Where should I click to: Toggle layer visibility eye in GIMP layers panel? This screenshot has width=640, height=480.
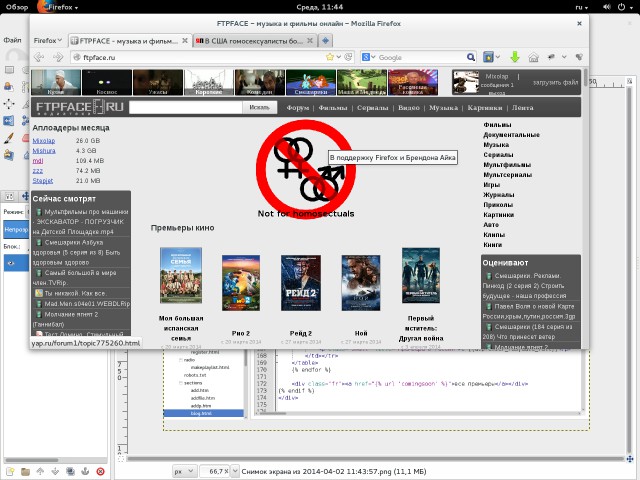[11, 263]
